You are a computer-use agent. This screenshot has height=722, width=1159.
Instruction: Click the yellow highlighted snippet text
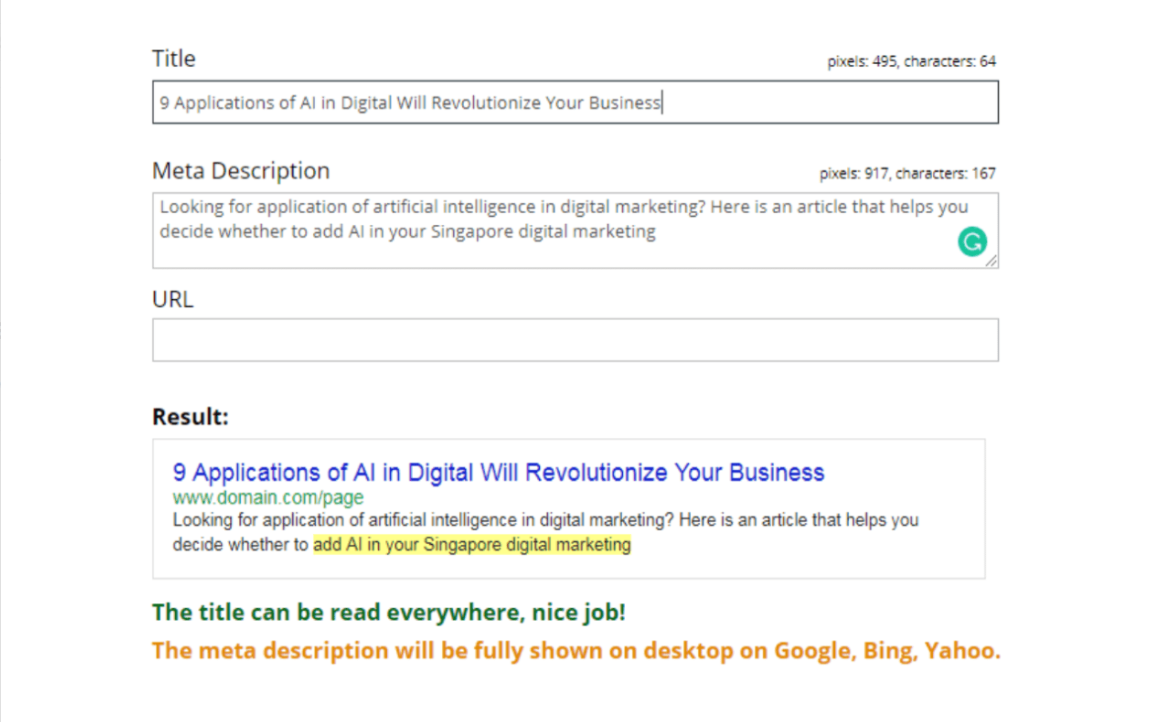pyautogui.click(x=472, y=545)
